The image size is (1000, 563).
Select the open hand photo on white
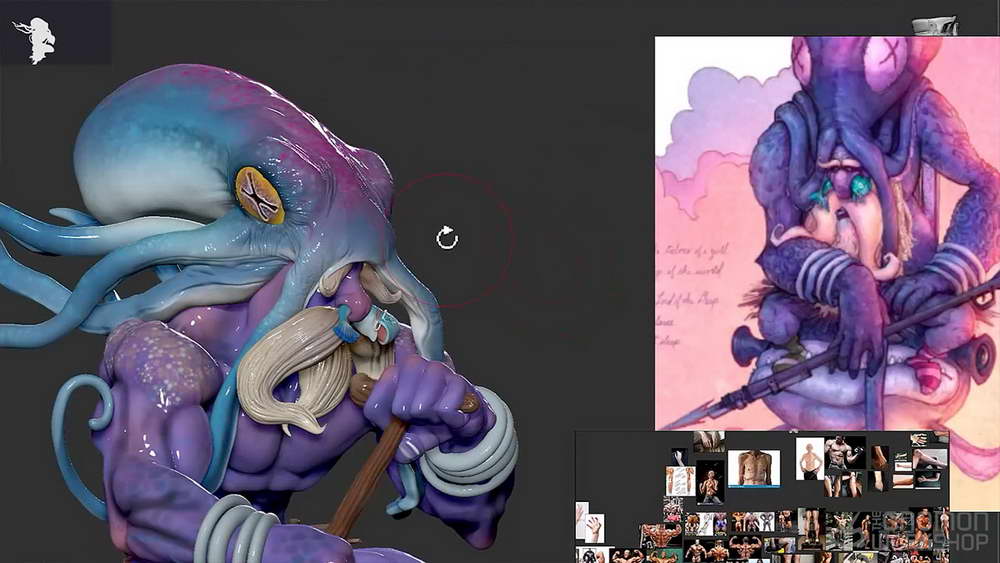click(594, 529)
